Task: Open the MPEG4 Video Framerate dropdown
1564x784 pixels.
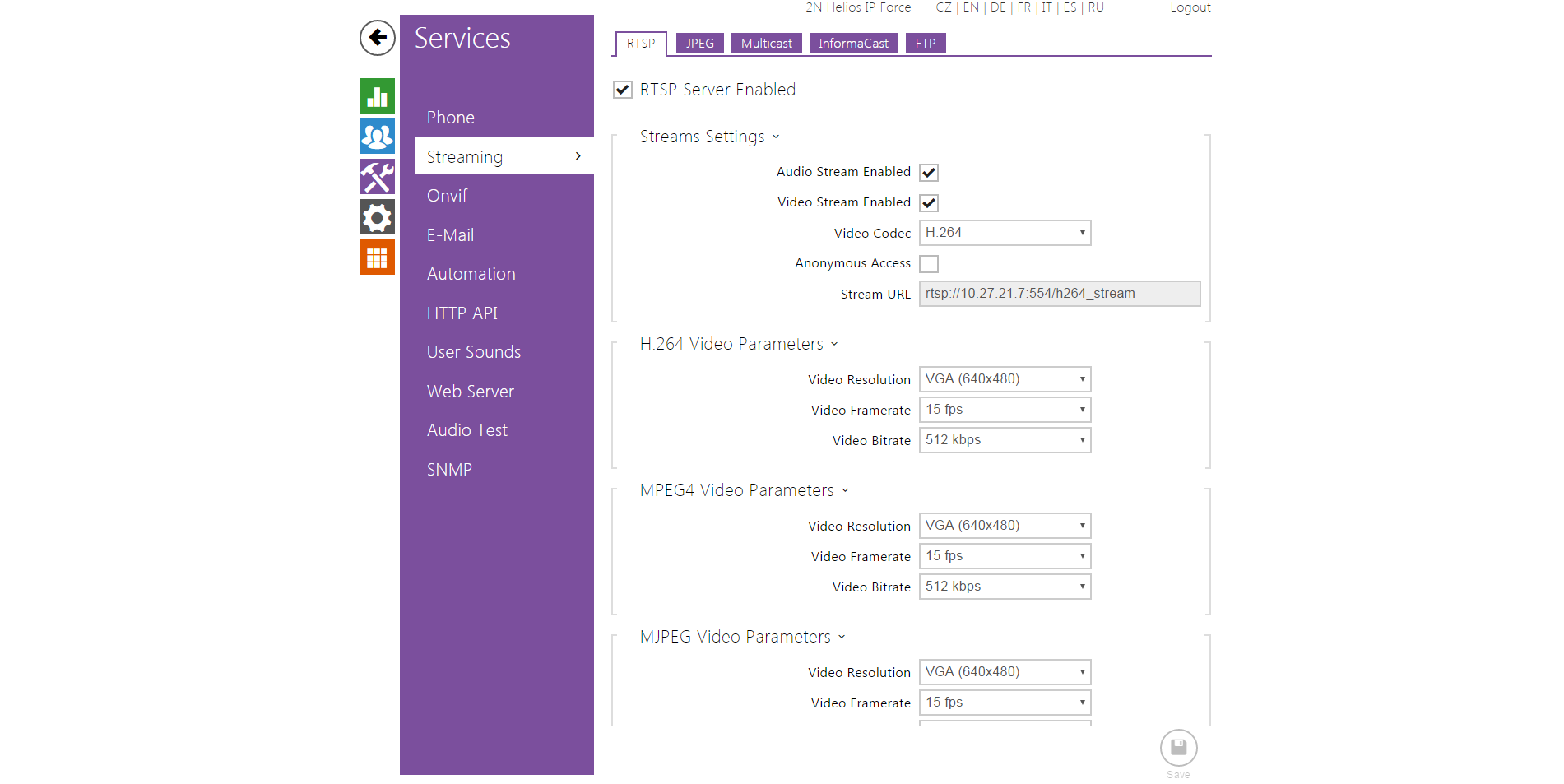Action: [x=1005, y=556]
